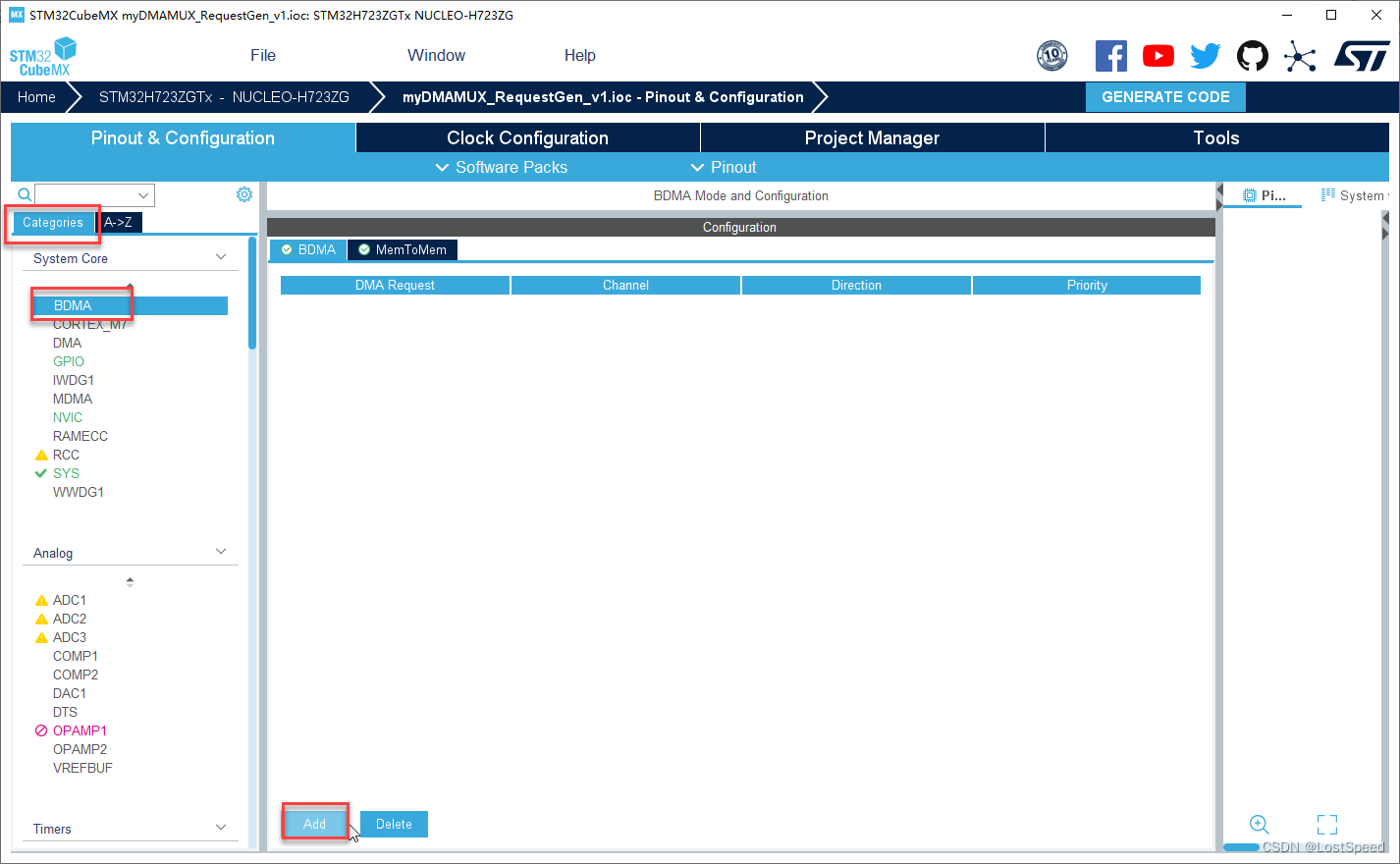The width and height of the screenshot is (1400, 864).
Task: Click the ST logo icon
Action: [x=1362, y=56]
